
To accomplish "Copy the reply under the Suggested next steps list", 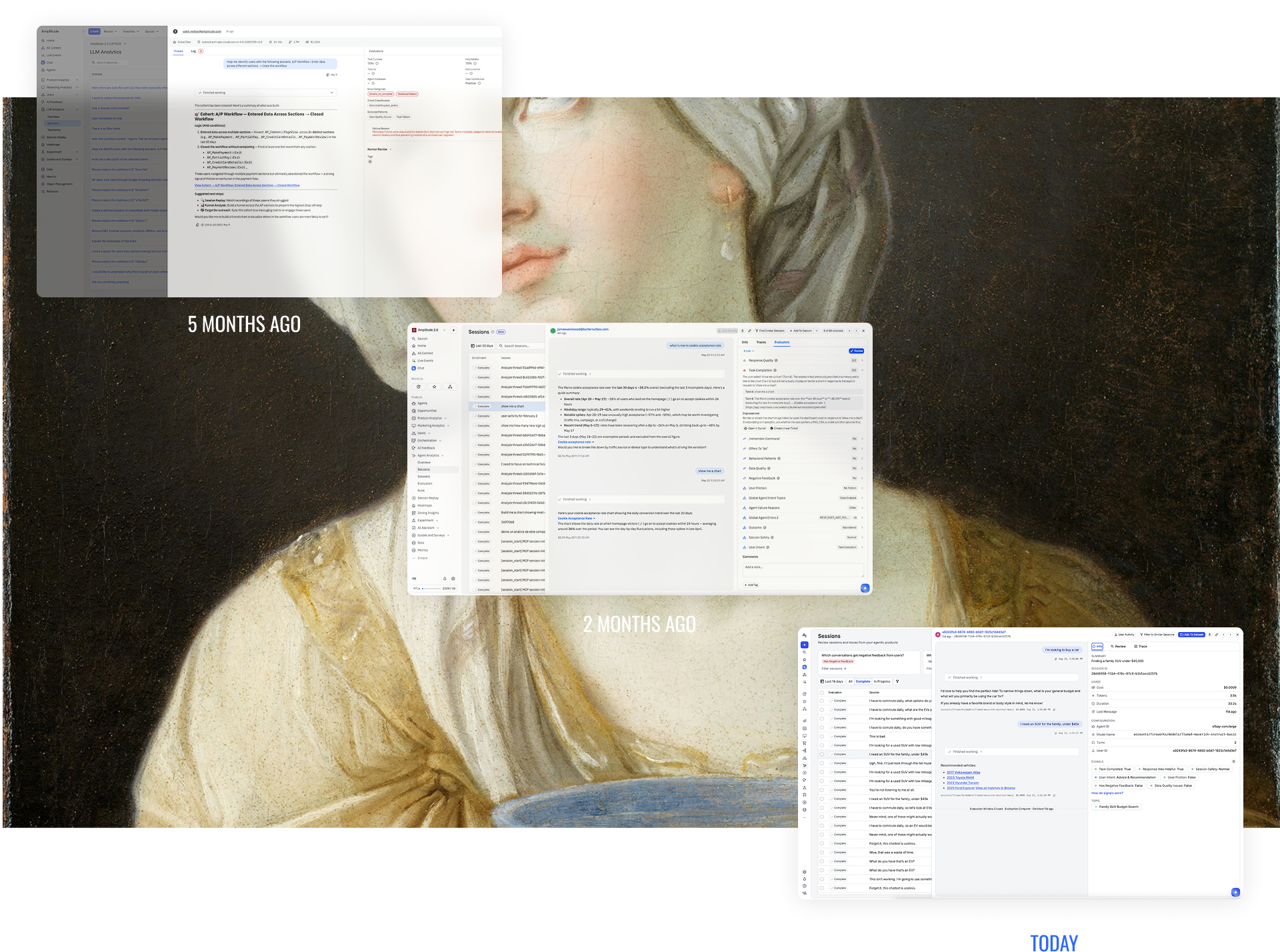I will click(197, 225).
